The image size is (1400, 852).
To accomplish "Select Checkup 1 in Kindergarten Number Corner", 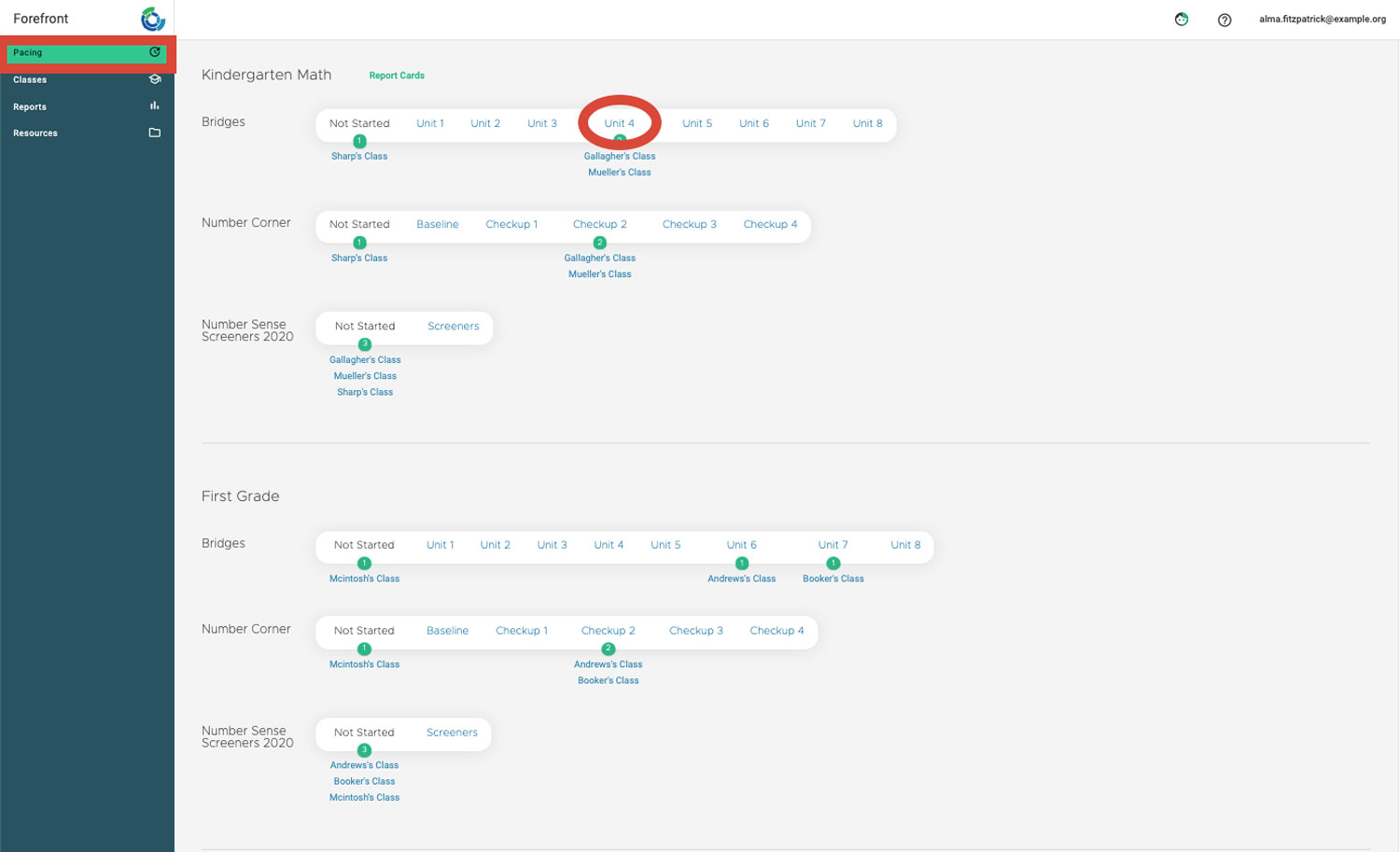I will tap(511, 224).
